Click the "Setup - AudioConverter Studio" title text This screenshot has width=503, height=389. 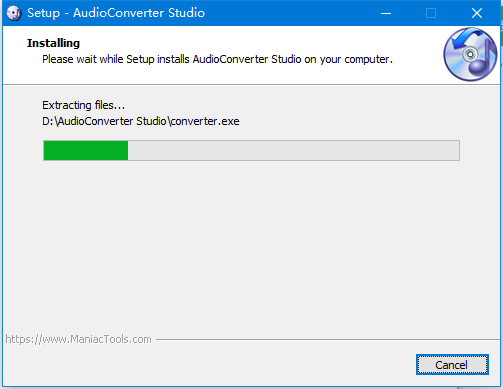(x=116, y=13)
